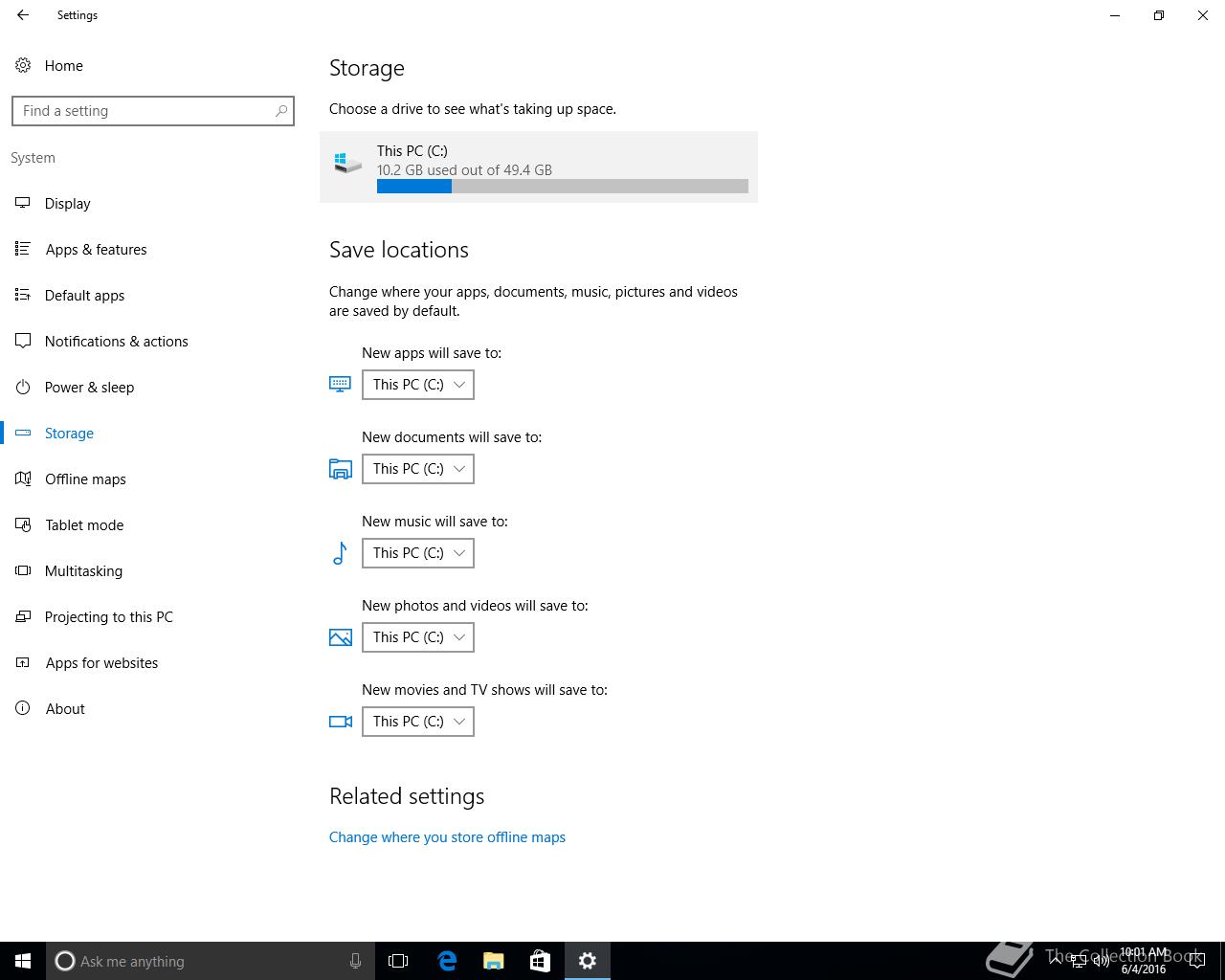Screen dimensions: 1225x980
Task: Click the Tablet mode icon
Action: coord(23,524)
